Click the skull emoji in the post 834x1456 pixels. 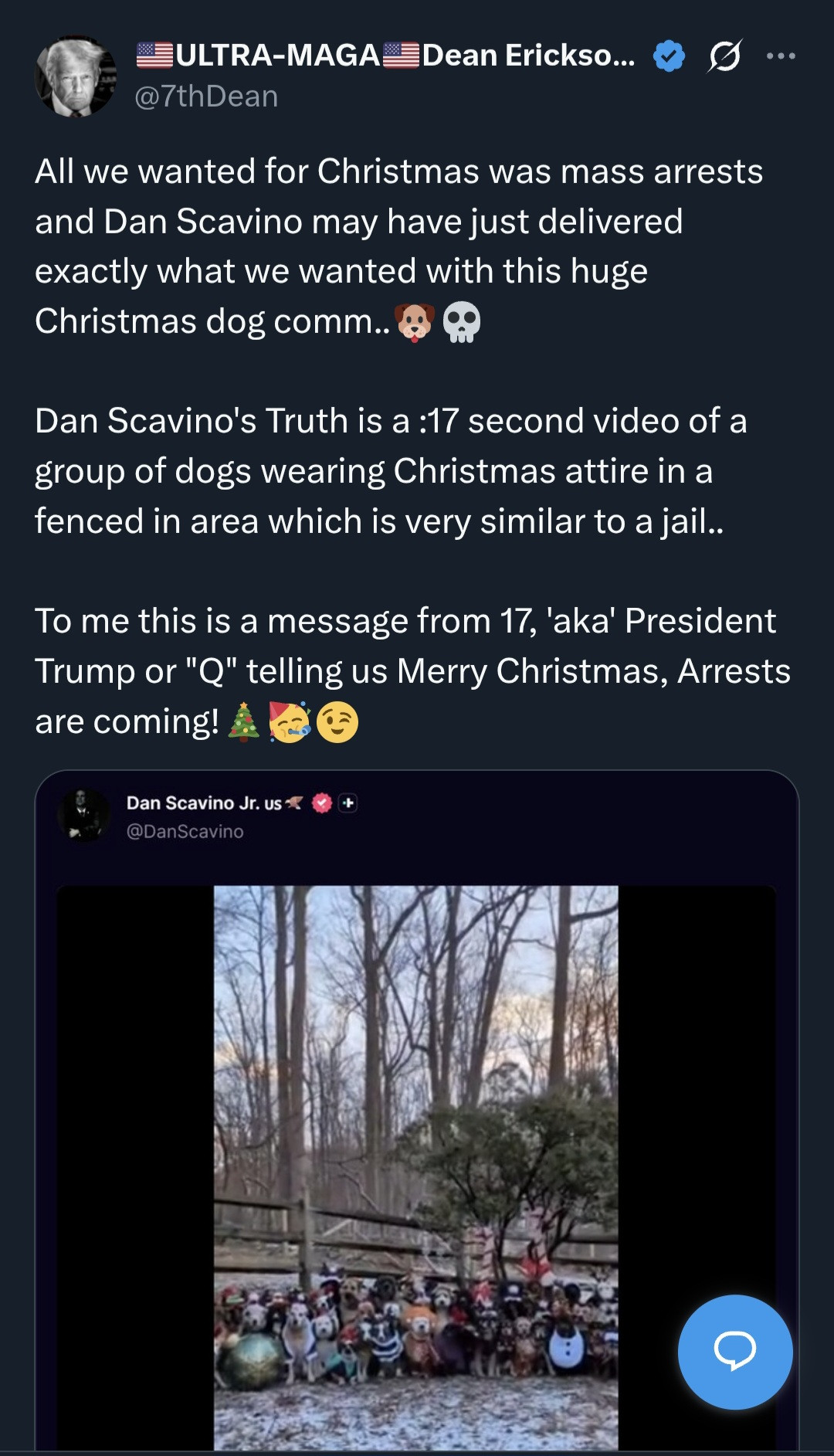click(x=462, y=322)
